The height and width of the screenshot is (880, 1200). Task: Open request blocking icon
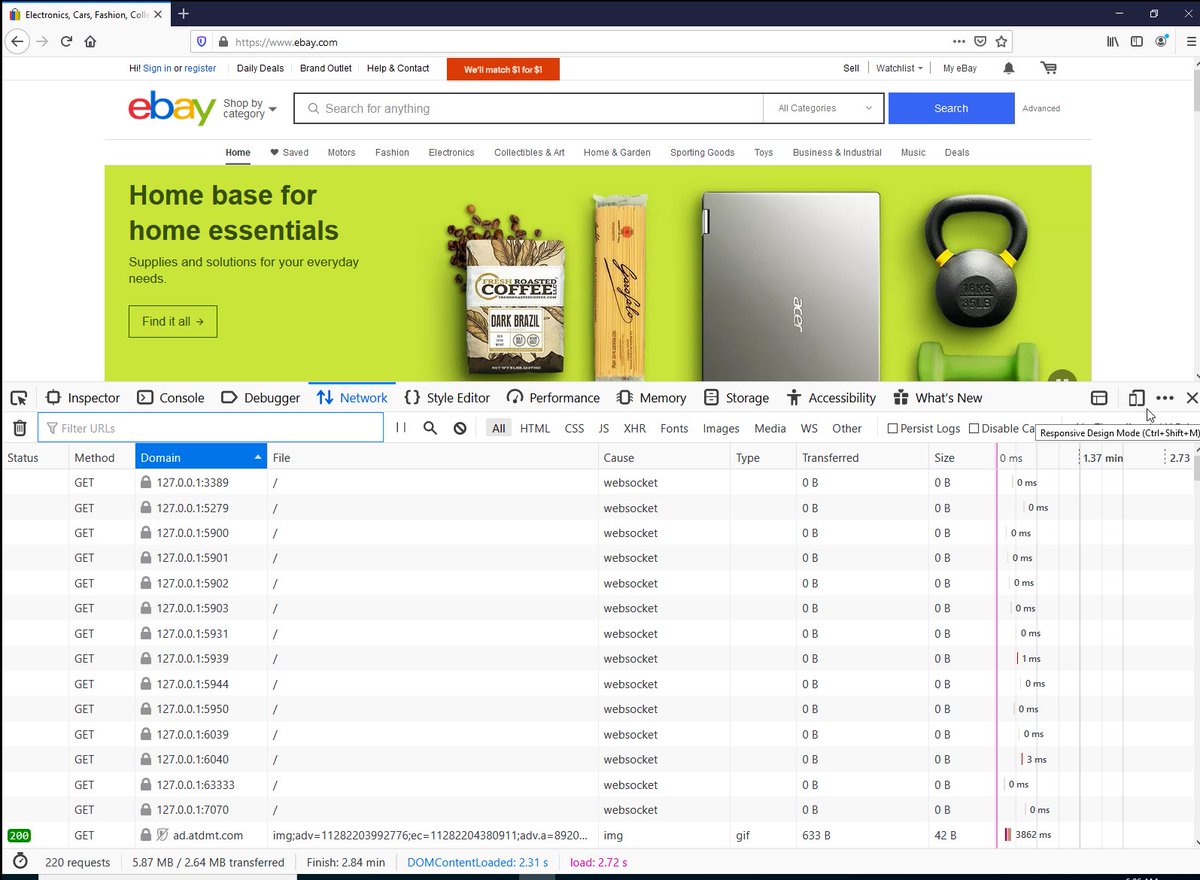coord(460,428)
